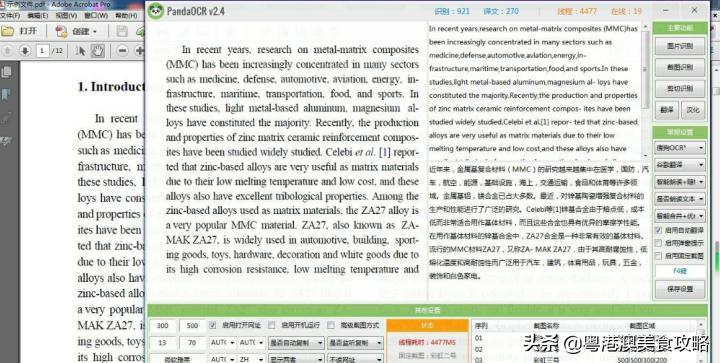Image resolution: width=720 pixels, height=363 pixels.
Task: Click the 常用设置 green header
Action: [680, 132]
